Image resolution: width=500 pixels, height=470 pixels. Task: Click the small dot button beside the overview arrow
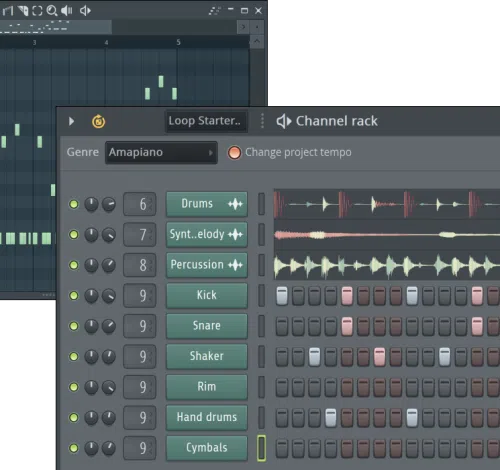257,27
